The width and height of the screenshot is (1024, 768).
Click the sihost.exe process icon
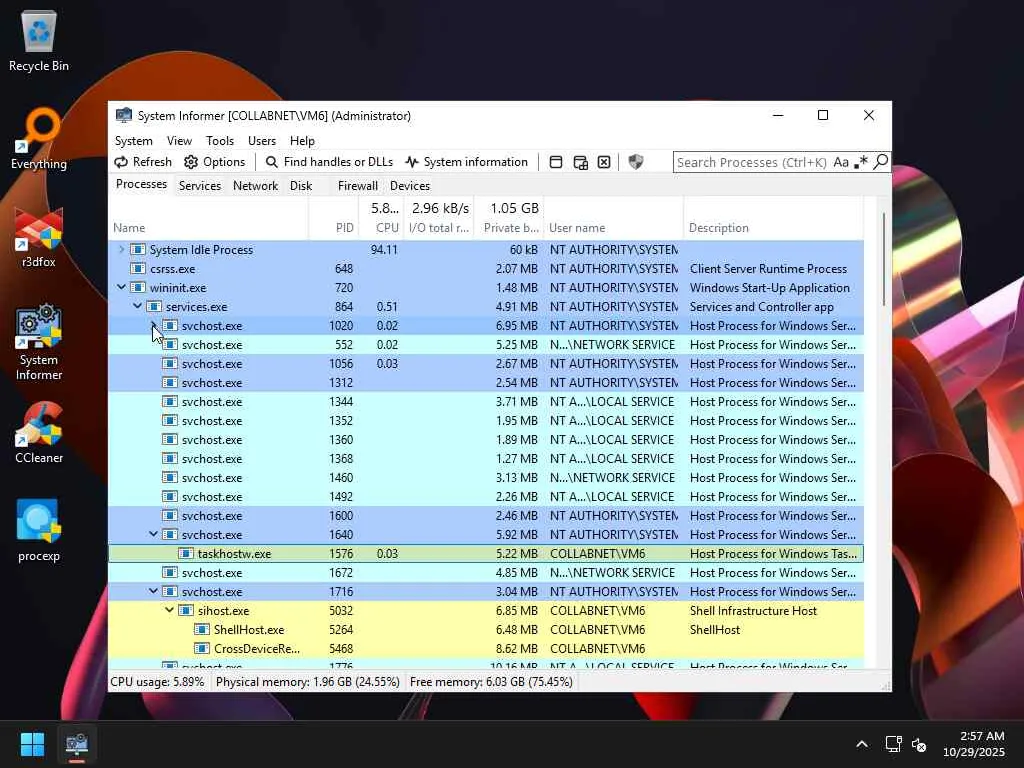(x=186, y=610)
